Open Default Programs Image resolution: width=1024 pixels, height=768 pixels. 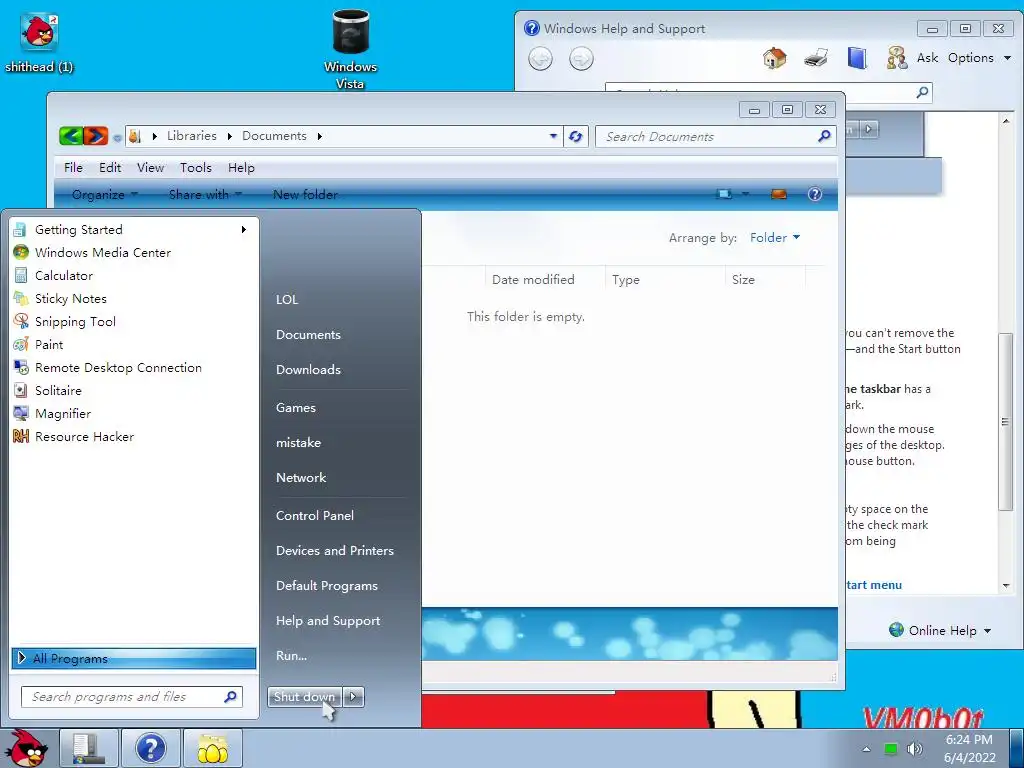coord(327,586)
